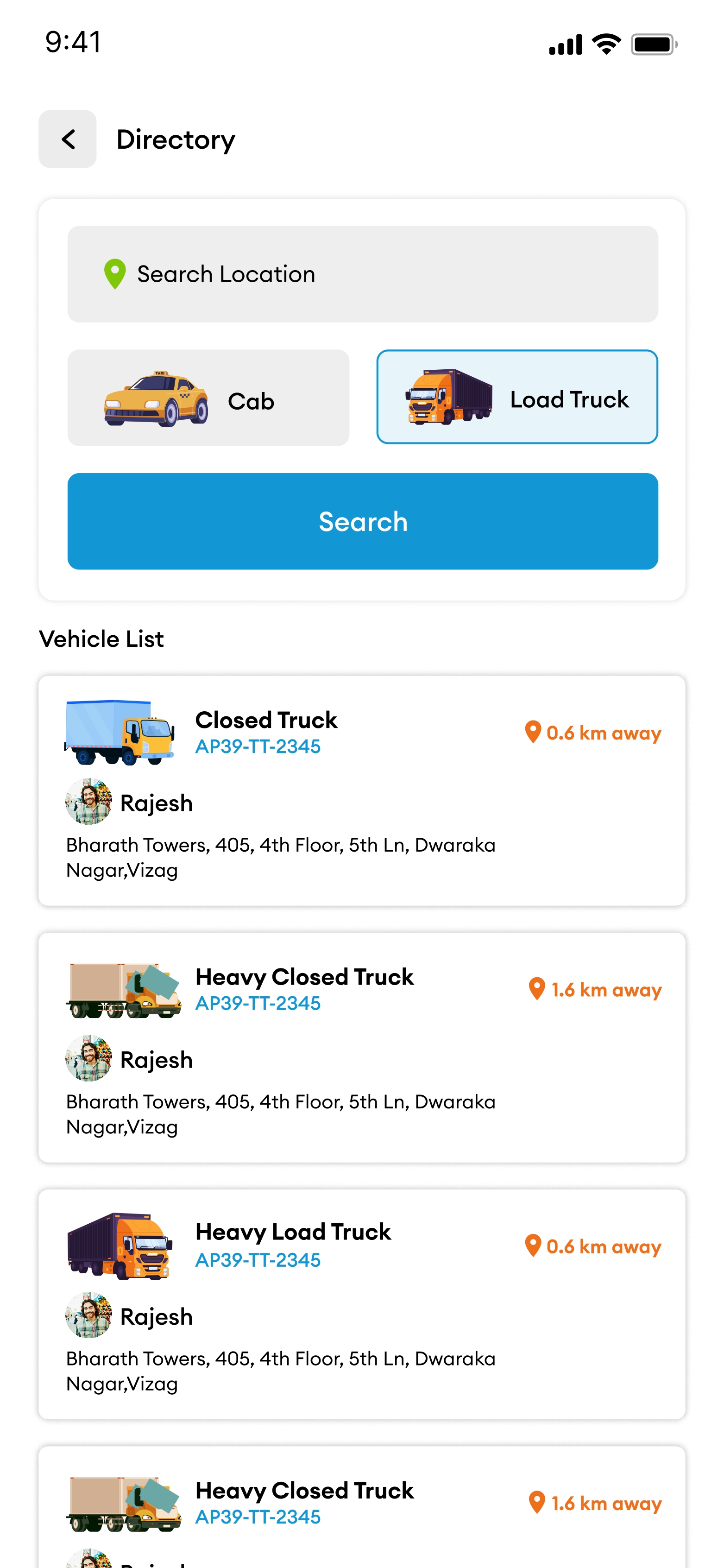
Task: Open the first Heavy Closed Truck listing
Action: coord(304,977)
